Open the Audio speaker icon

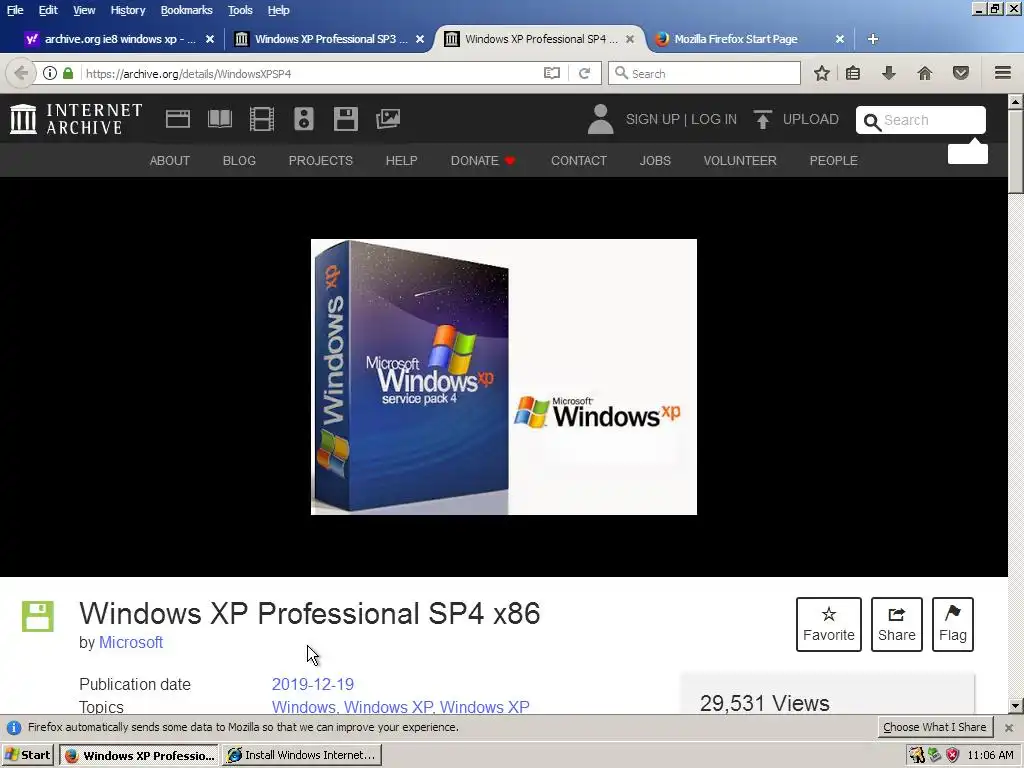pyautogui.click(x=304, y=119)
